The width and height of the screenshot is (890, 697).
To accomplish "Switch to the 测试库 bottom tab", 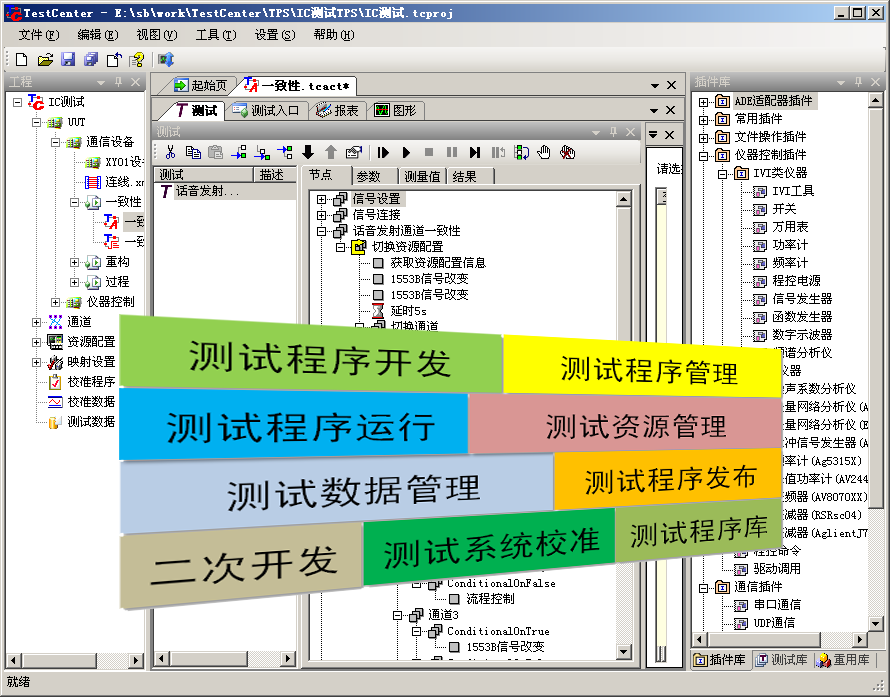I will tap(781, 660).
